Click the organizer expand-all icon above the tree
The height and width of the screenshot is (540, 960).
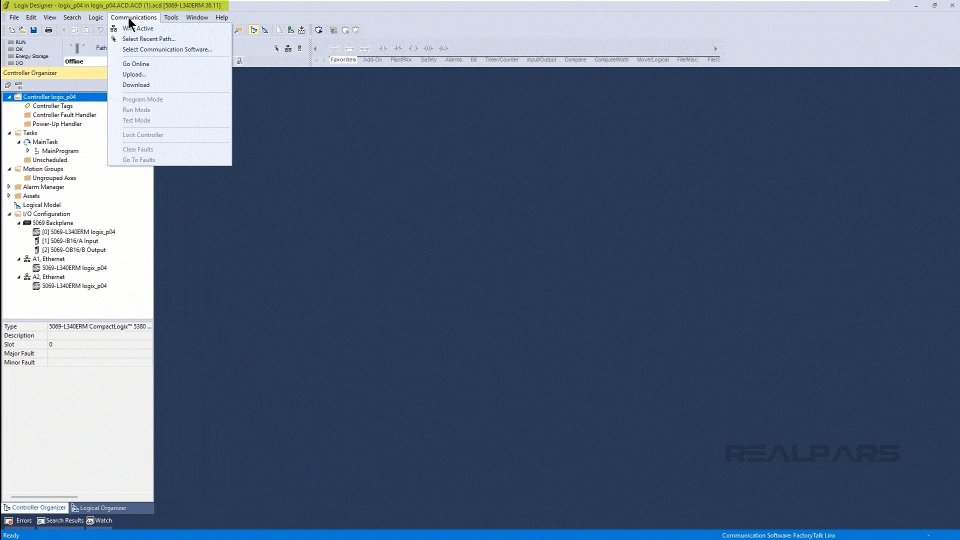[x=18, y=85]
